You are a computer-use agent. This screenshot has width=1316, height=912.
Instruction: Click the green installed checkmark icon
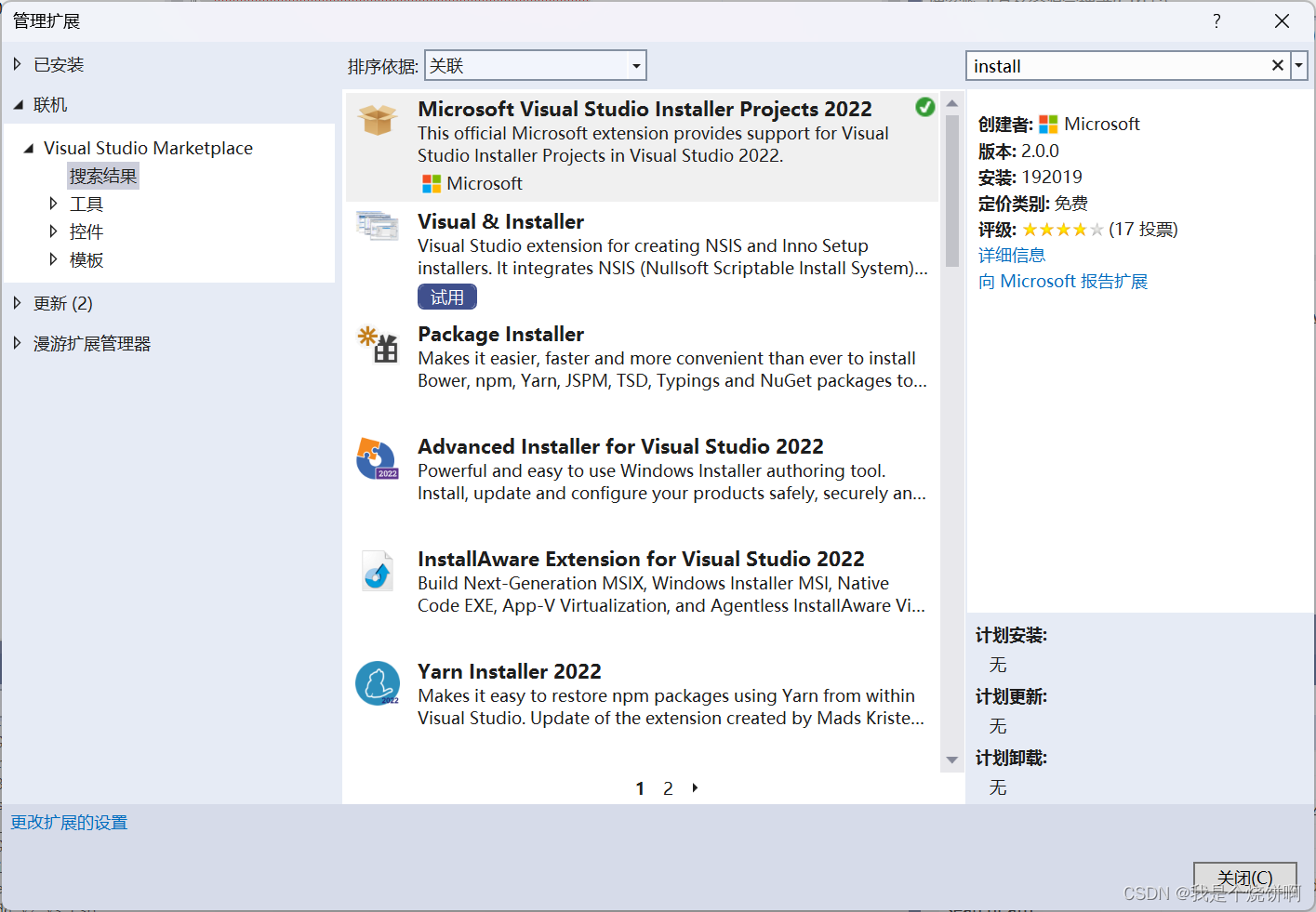pos(924,107)
